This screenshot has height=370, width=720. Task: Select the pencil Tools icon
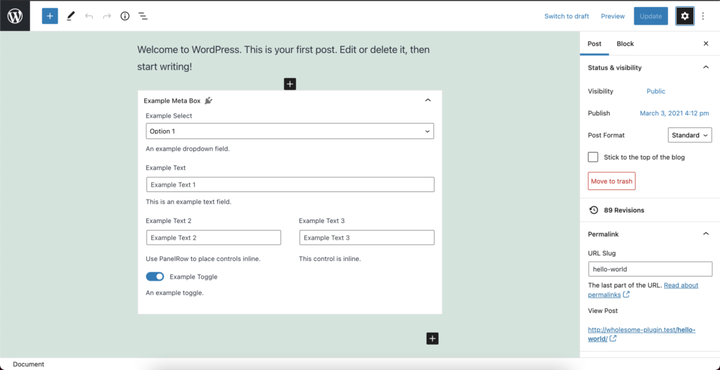pos(70,16)
